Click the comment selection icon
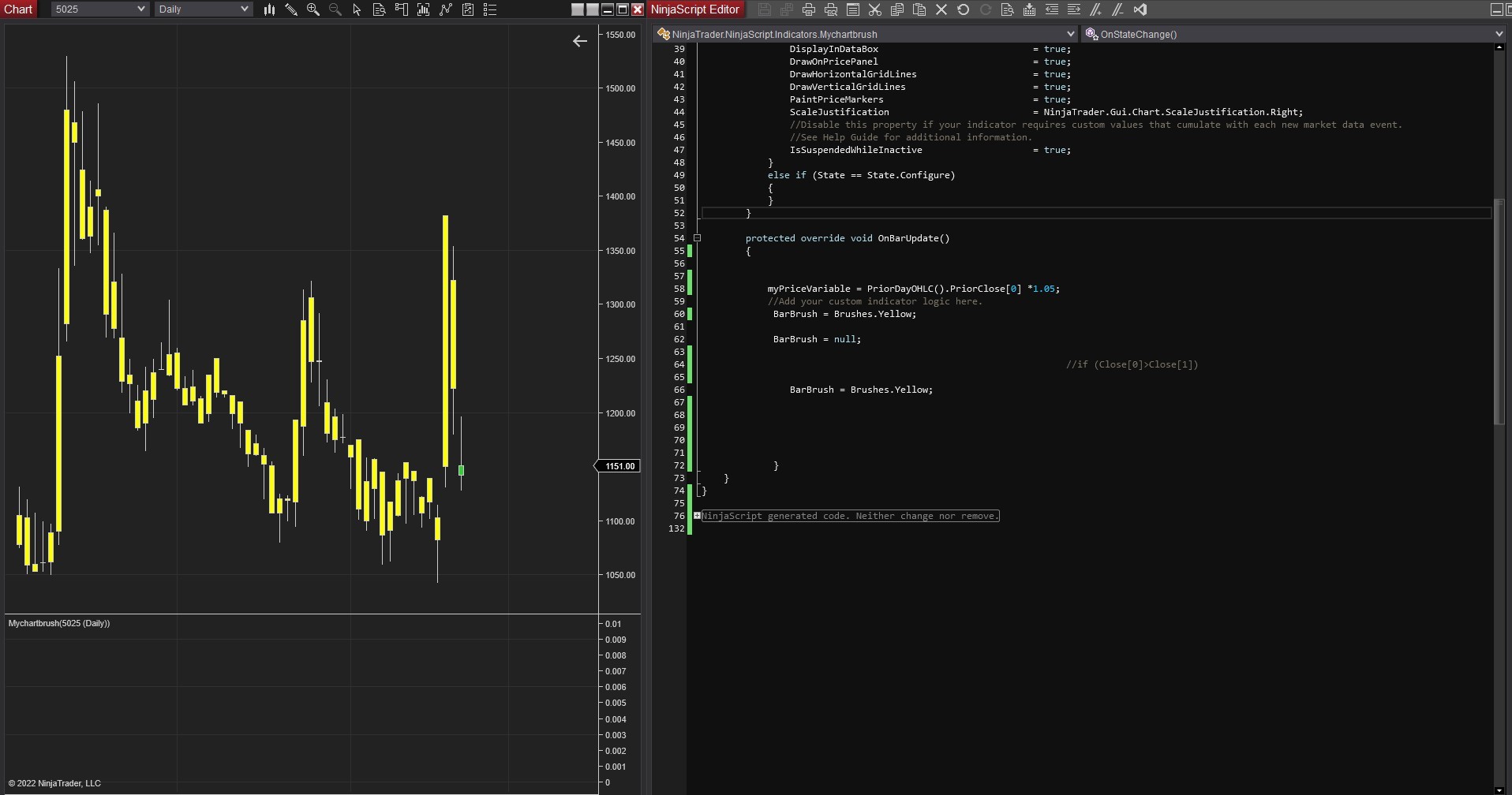 [x=1095, y=9]
